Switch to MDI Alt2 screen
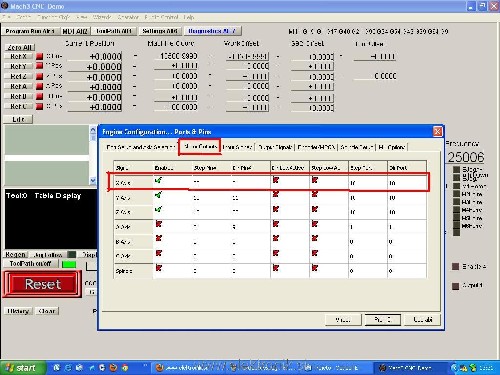Image resolution: width=500 pixels, height=375 pixels. (x=75, y=31)
